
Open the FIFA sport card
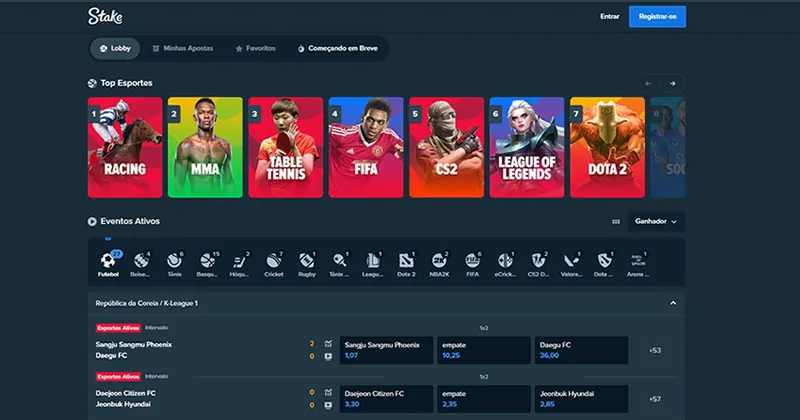(x=366, y=147)
